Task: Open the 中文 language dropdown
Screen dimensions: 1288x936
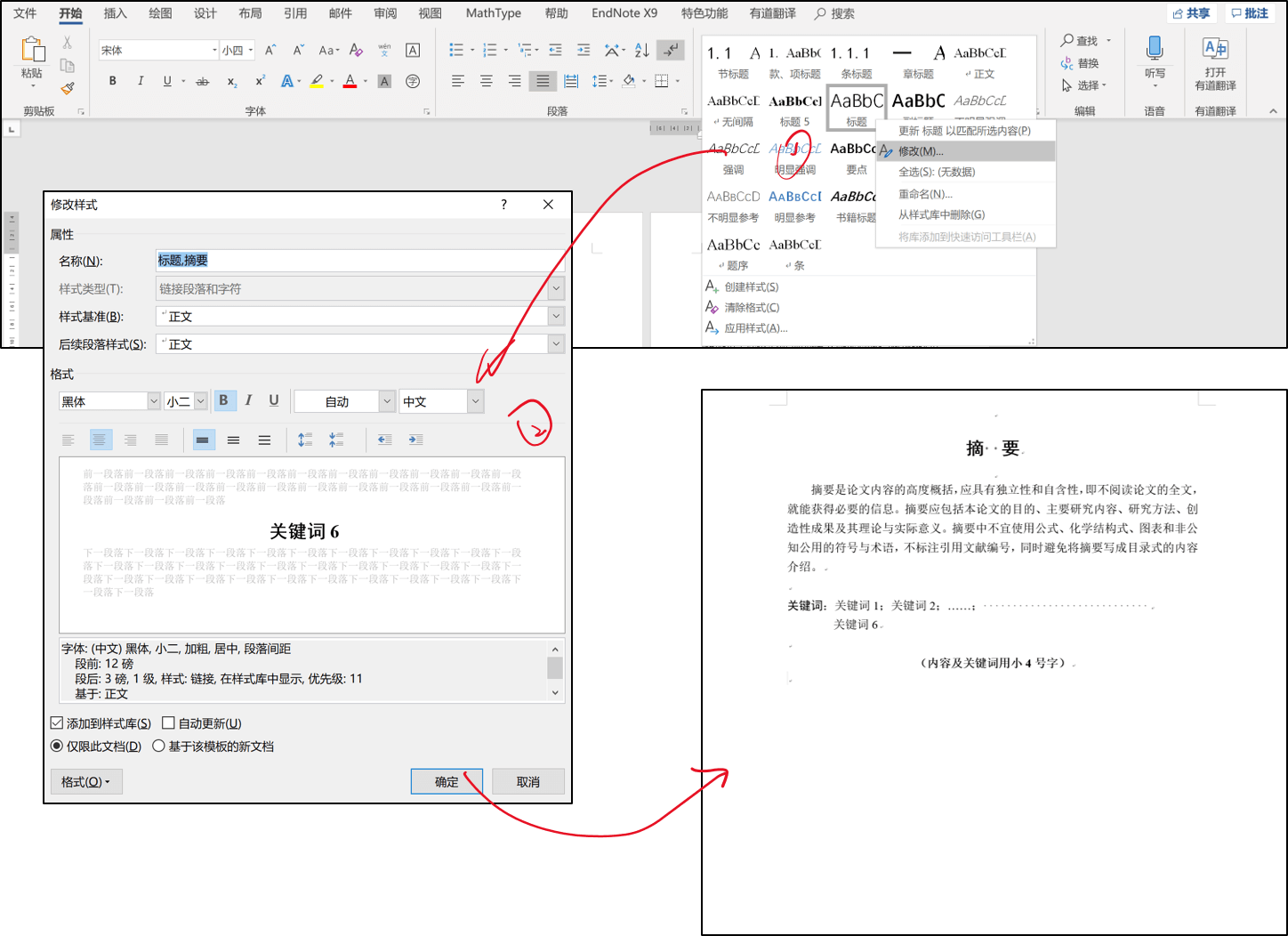Action: coord(476,401)
